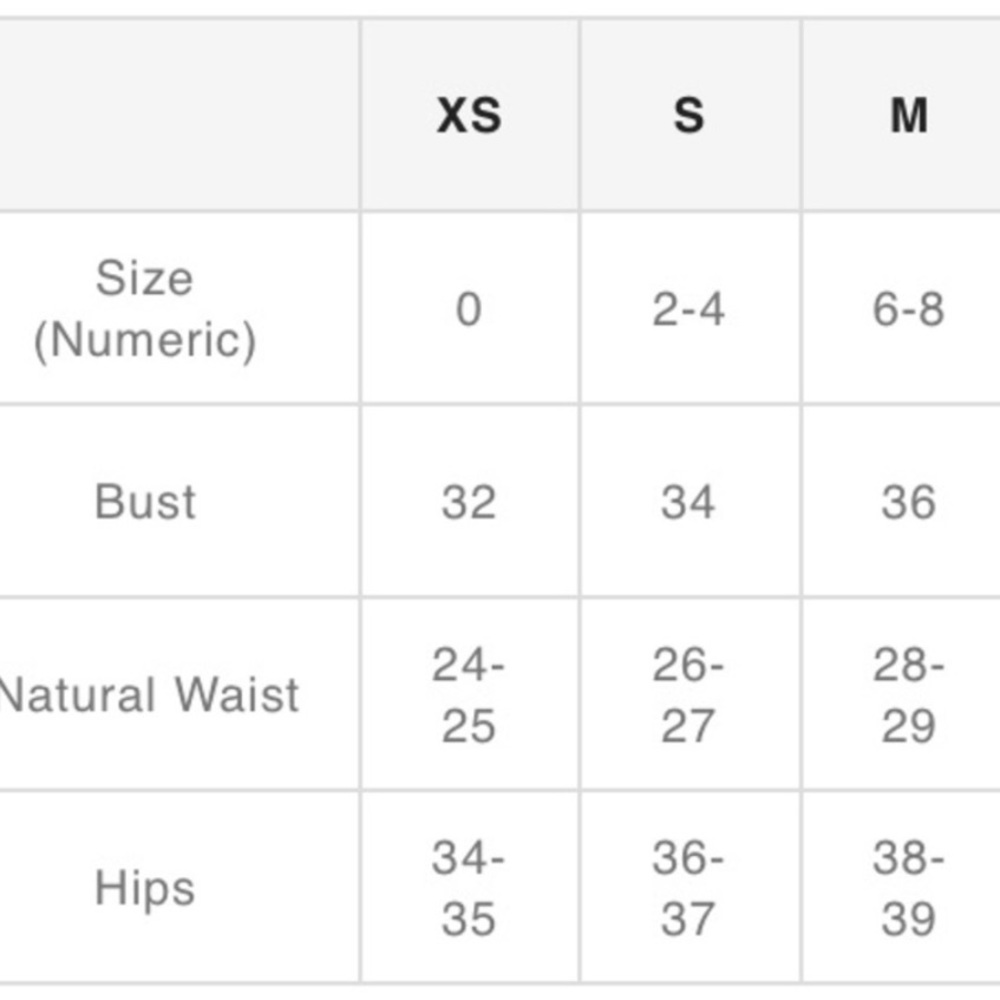Click the Size (Numeric) row label

point(145,309)
